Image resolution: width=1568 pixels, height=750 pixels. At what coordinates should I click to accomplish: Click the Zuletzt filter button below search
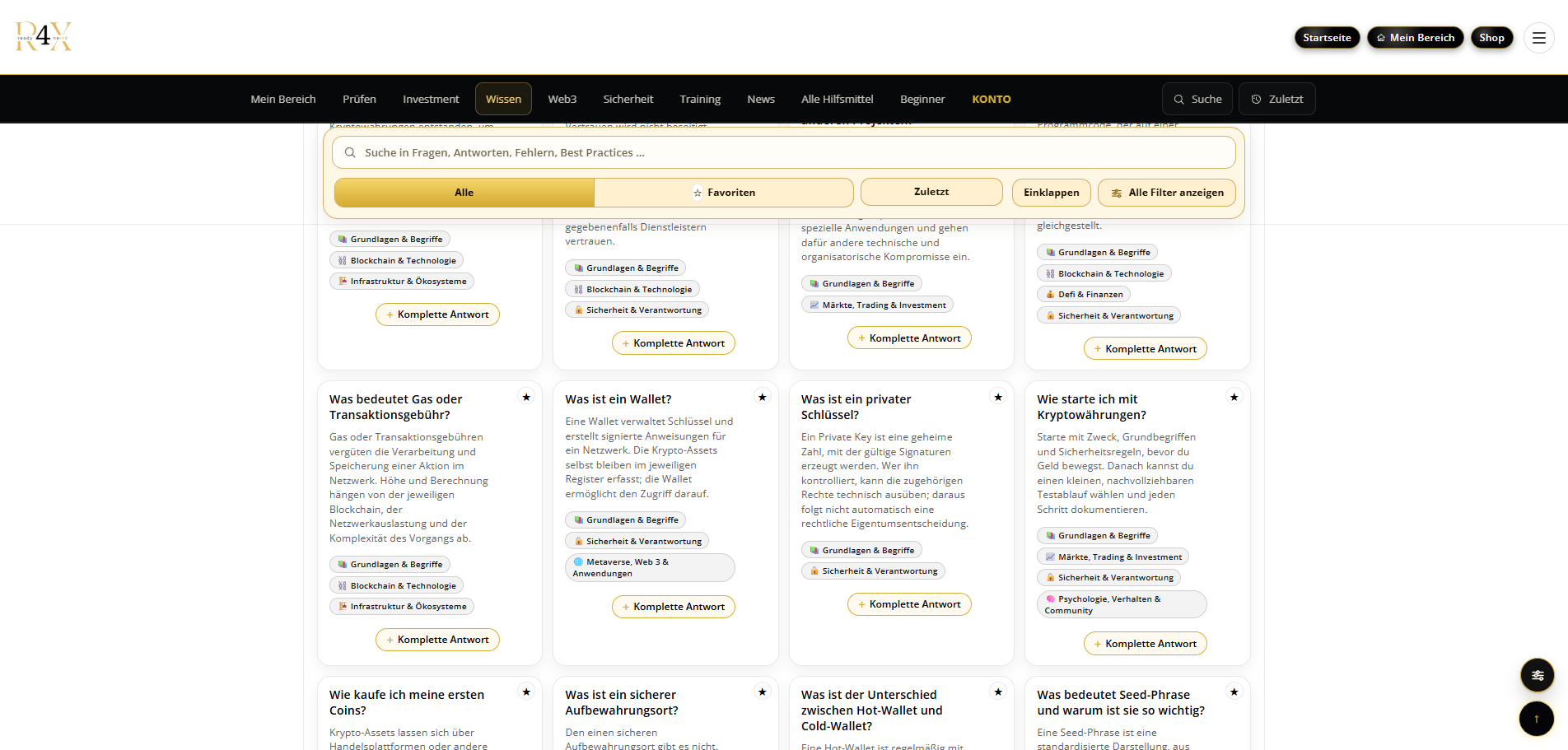(x=931, y=192)
